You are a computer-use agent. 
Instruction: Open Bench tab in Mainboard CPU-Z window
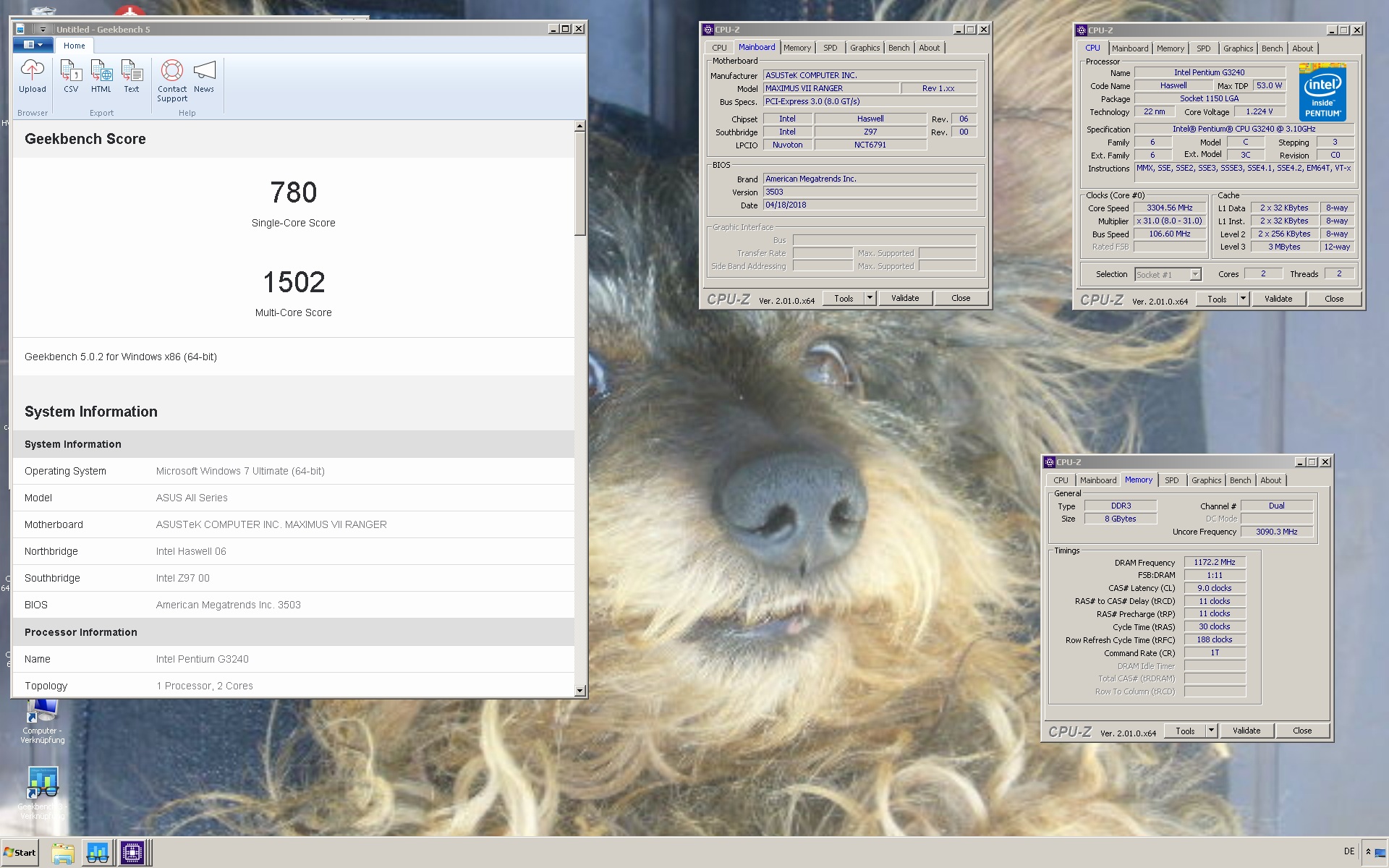899,48
